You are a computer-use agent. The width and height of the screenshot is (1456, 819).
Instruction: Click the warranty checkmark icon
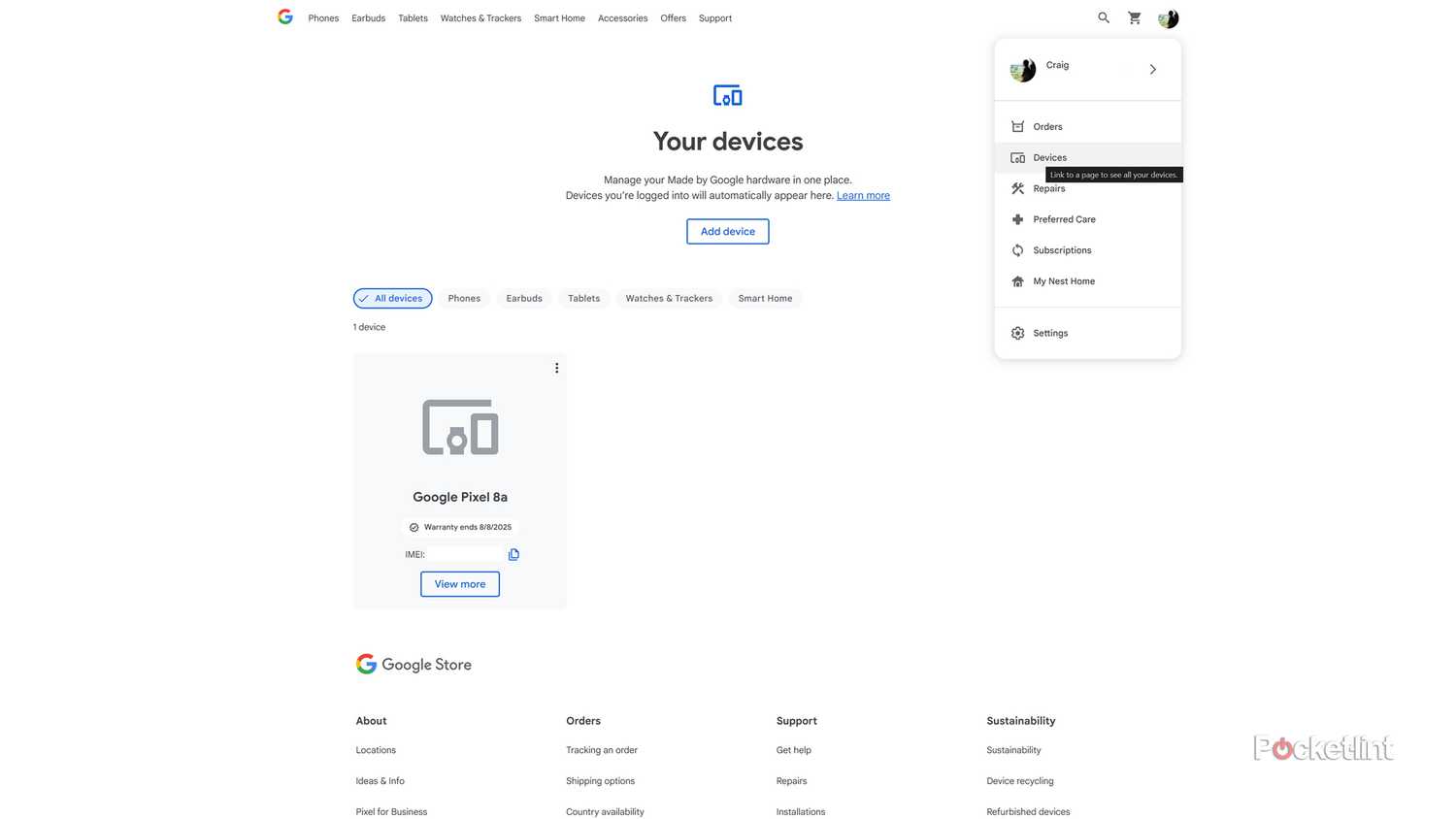(x=414, y=527)
